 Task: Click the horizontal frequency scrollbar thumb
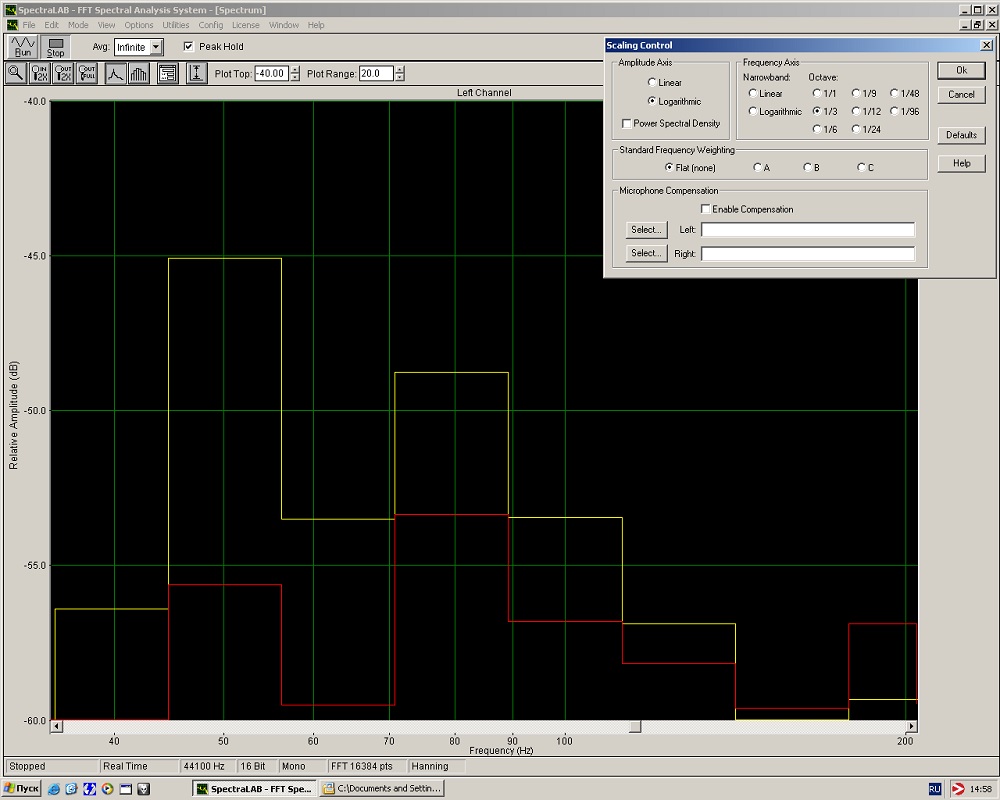634,727
